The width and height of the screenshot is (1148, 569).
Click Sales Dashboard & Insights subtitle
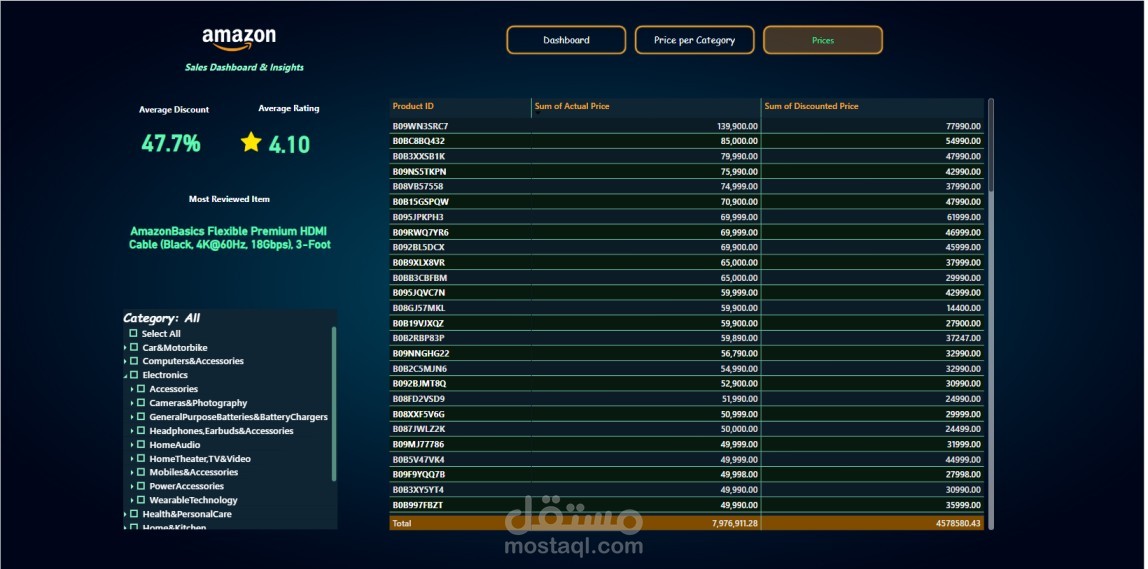(x=244, y=67)
